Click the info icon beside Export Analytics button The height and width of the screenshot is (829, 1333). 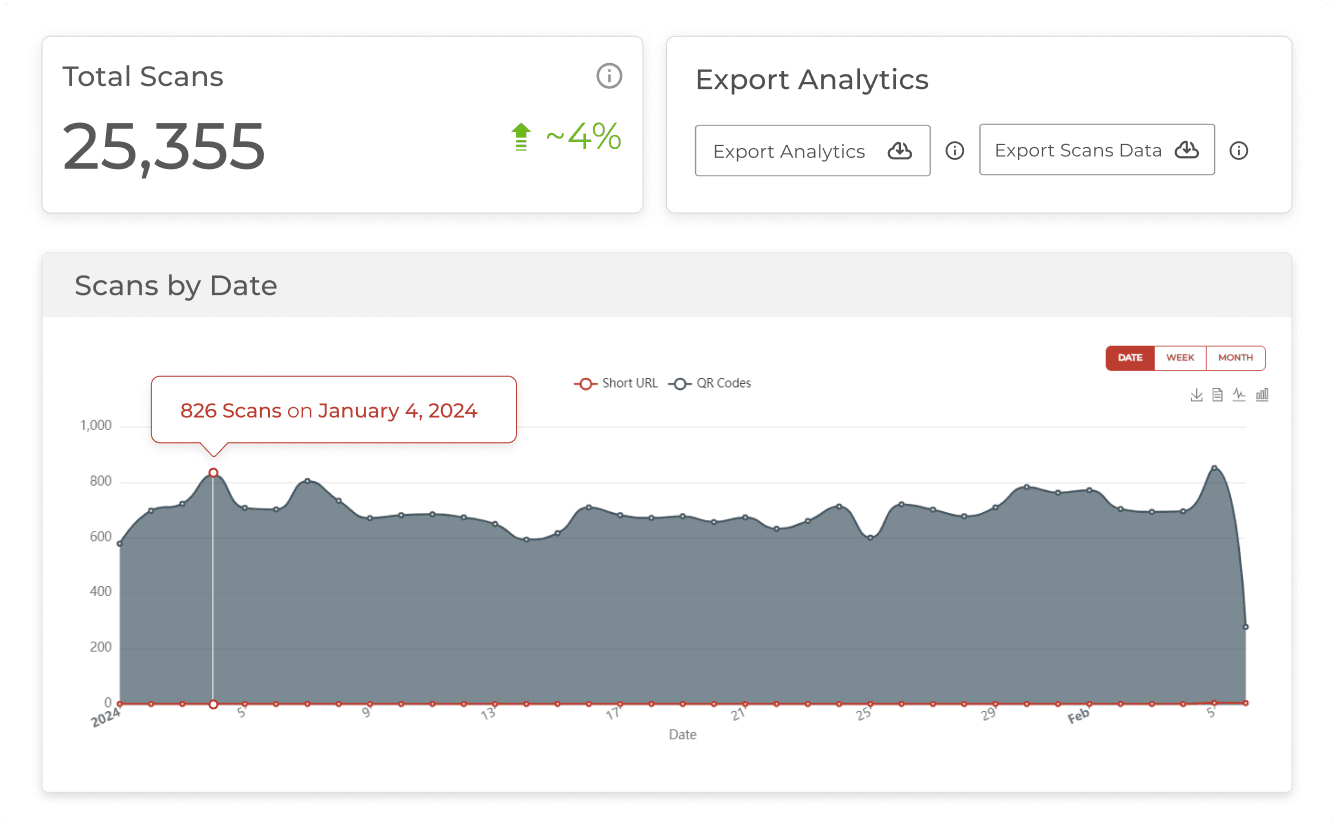pos(955,151)
